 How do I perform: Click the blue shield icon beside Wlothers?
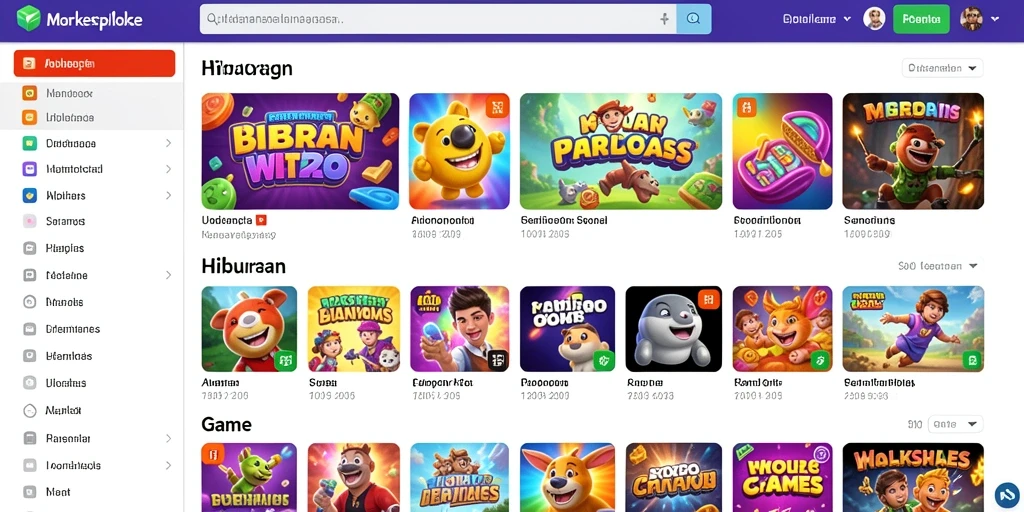click(x=29, y=195)
